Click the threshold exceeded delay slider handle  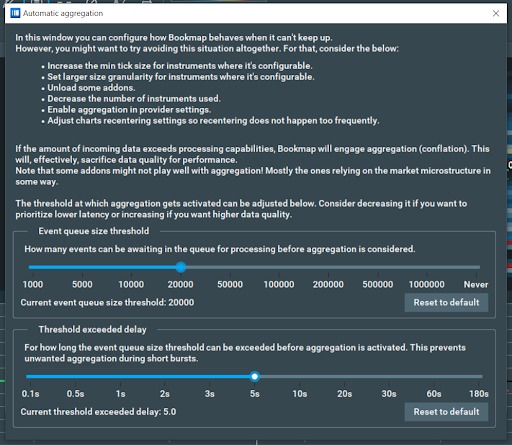255,376
